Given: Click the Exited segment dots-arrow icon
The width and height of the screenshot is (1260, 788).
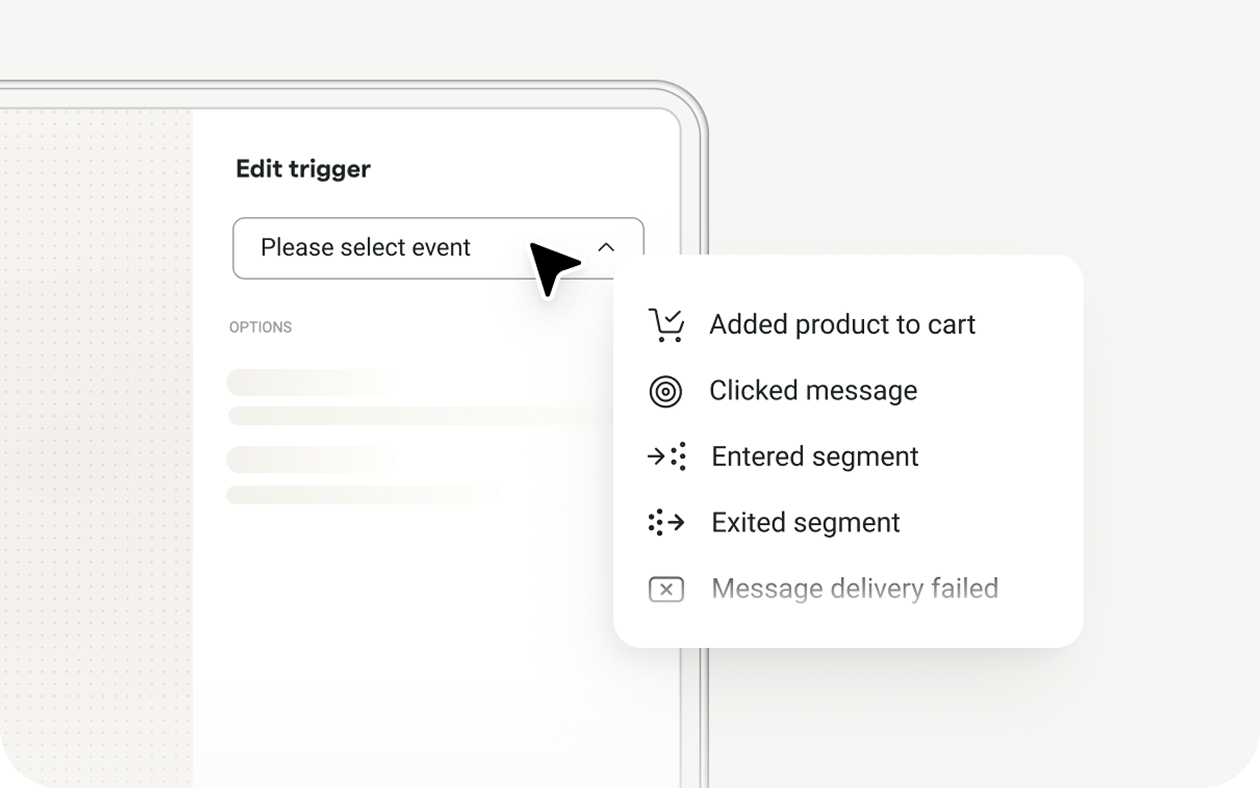Looking at the screenshot, I should [x=666, y=522].
